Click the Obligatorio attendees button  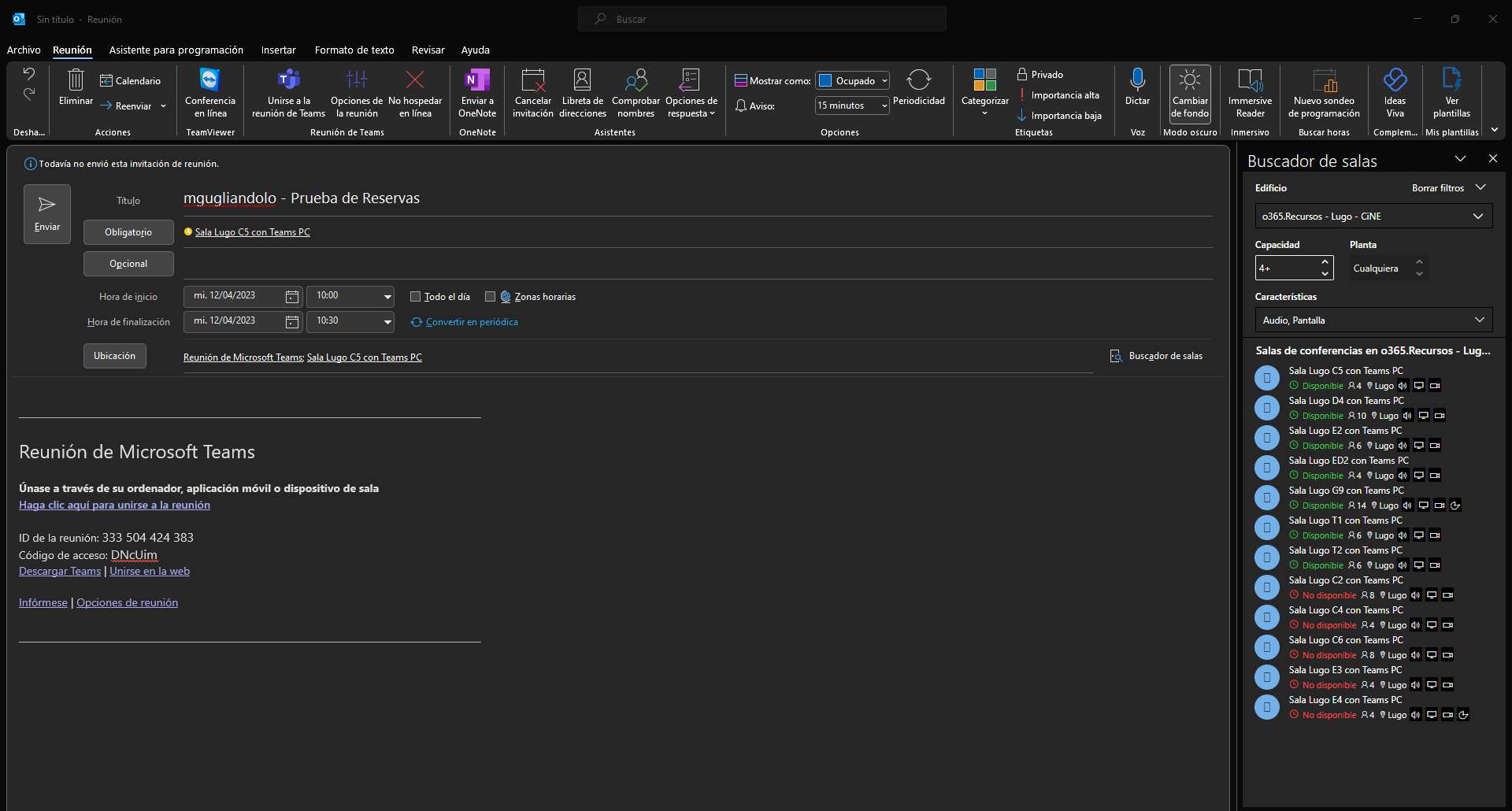click(128, 232)
